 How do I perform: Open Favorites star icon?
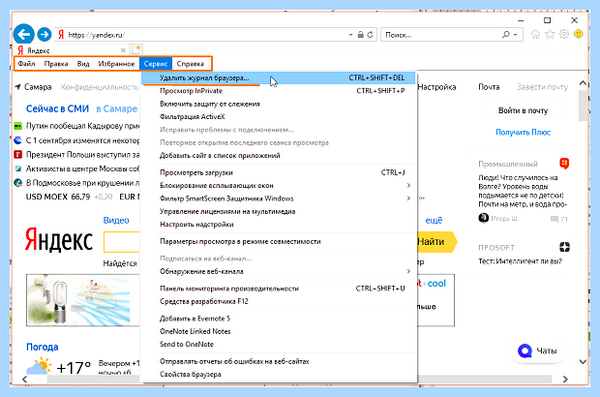[550, 34]
